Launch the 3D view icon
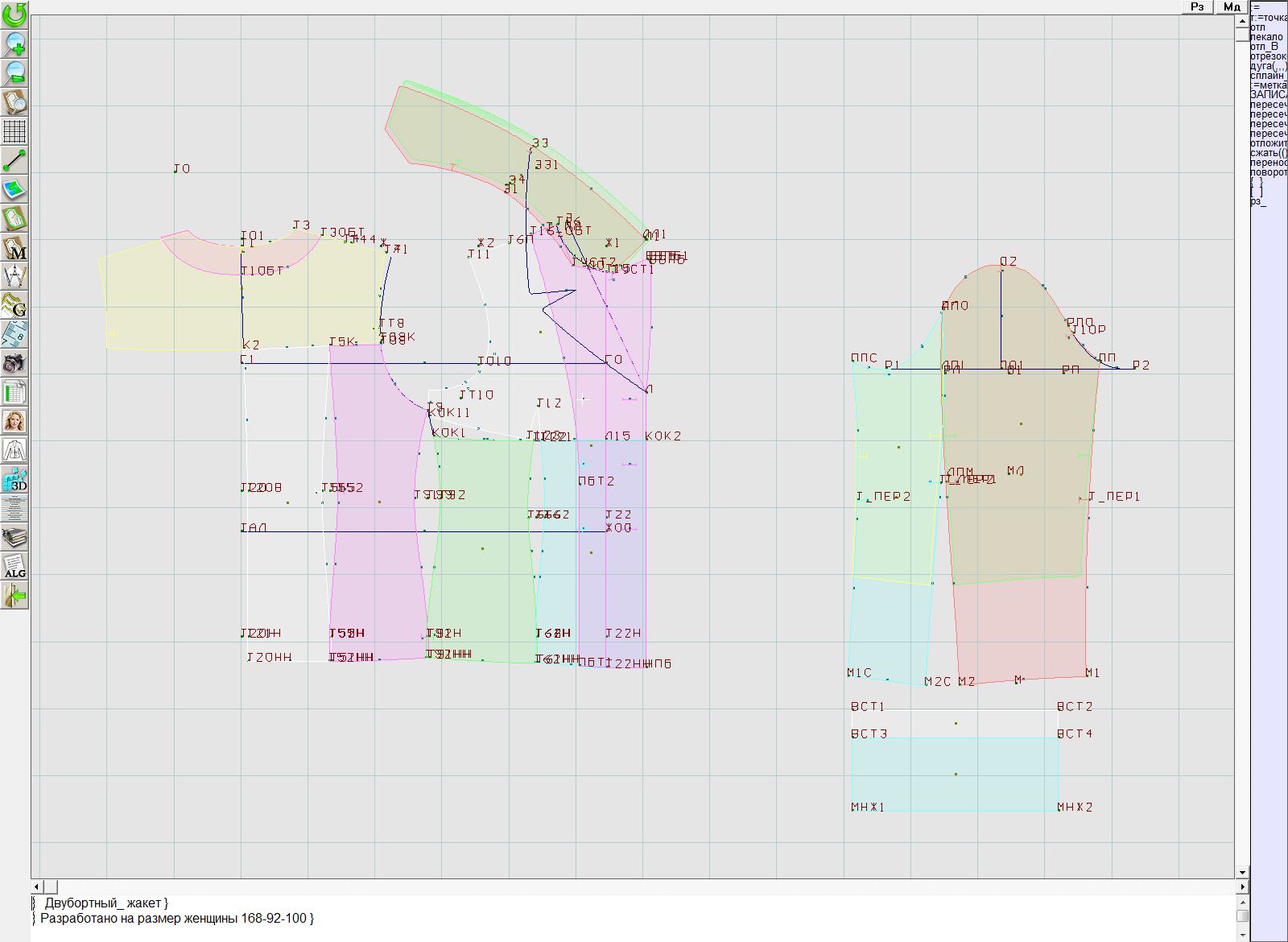 click(x=14, y=480)
